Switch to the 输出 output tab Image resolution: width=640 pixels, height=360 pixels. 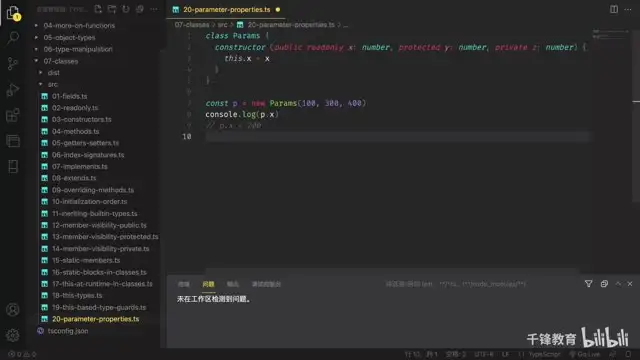pos(233,284)
